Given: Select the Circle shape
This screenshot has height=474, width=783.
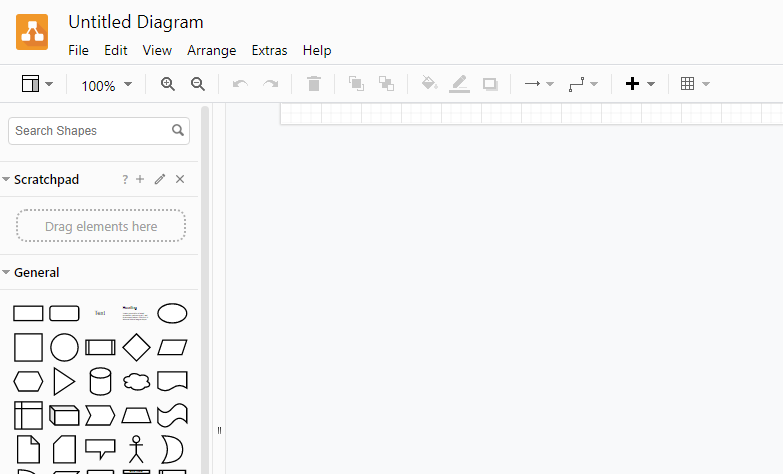Looking at the screenshot, I should point(64,347).
